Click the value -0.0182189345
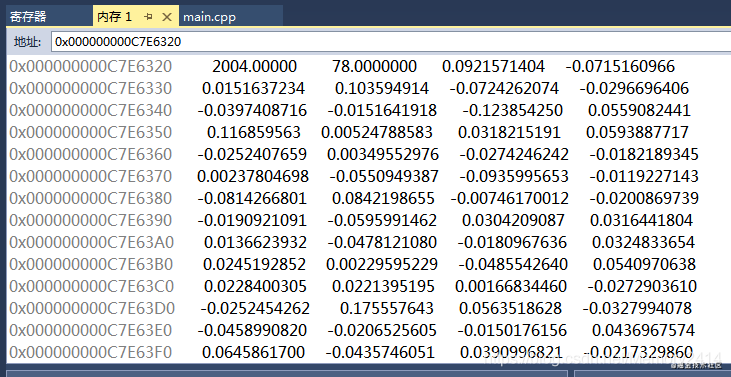 (644, 154)
